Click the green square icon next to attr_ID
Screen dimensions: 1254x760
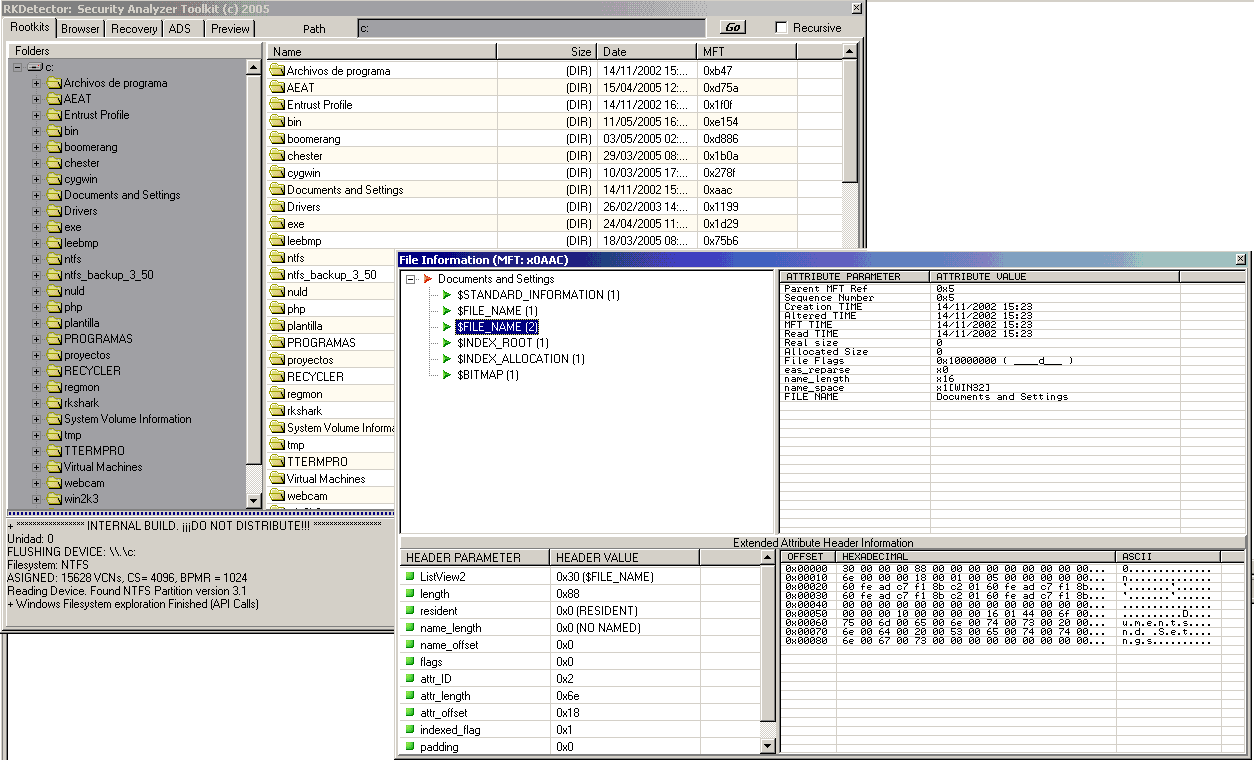pos(410,679)
